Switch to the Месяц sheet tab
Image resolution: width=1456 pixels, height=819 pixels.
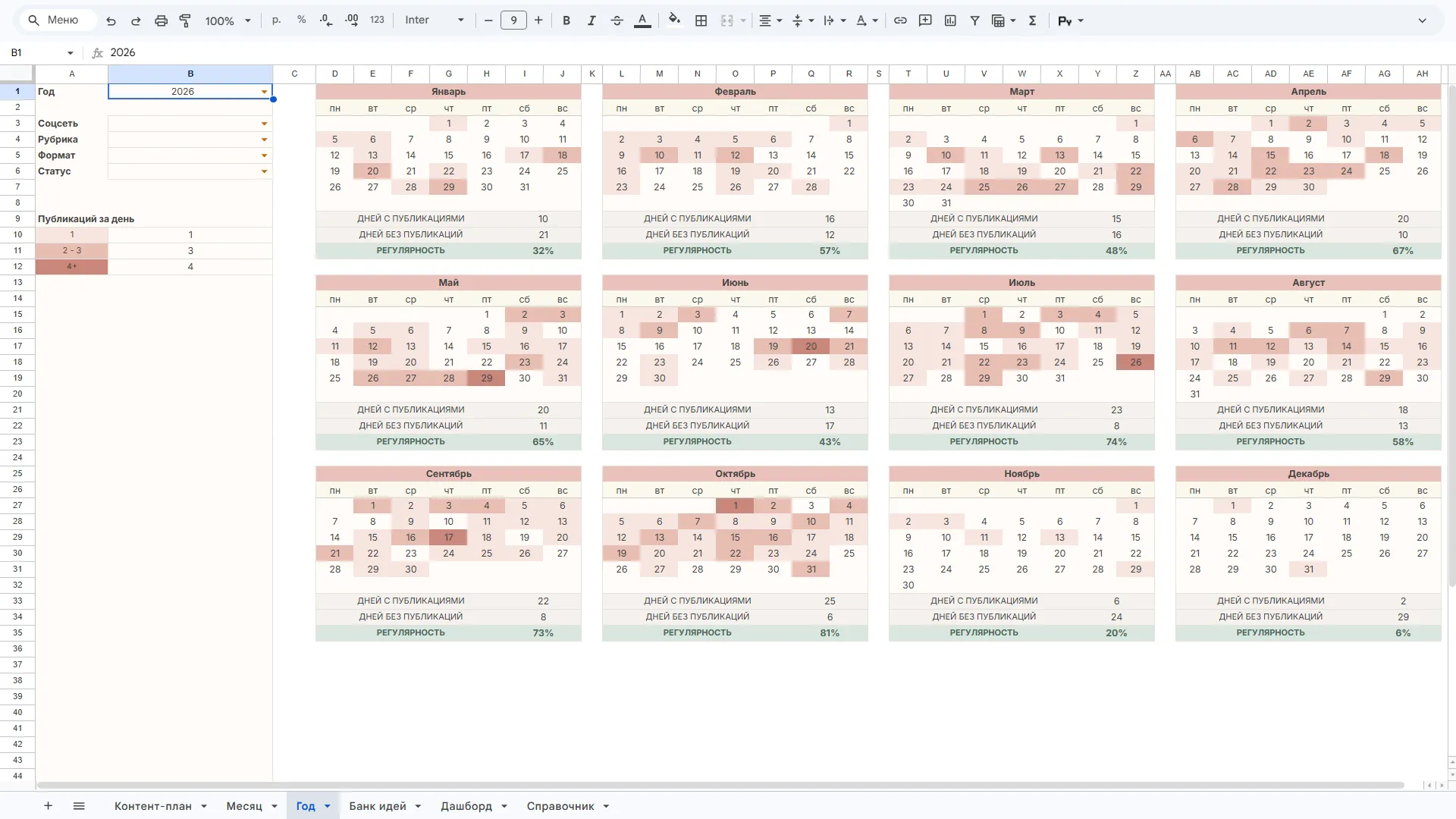244,806
